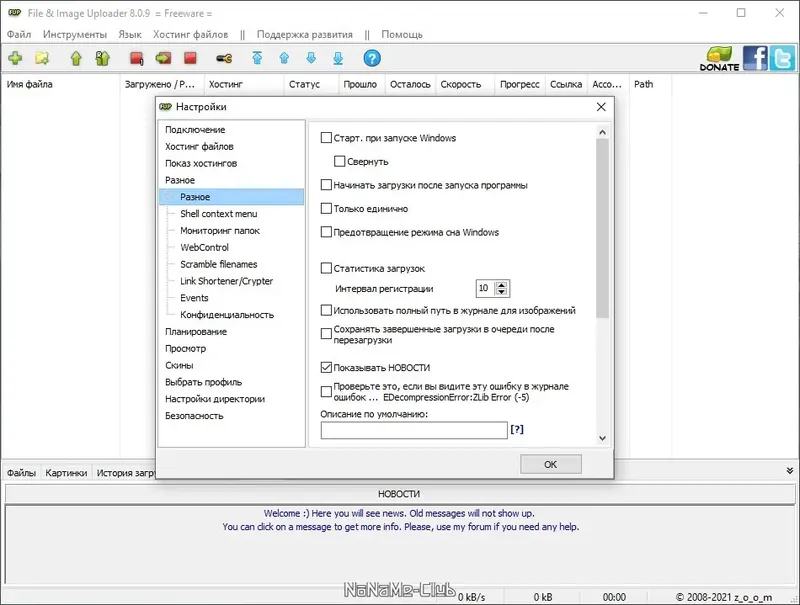Click the green plus add files icon
Viewport: 800px width, 605px height.
pos(15,58)
